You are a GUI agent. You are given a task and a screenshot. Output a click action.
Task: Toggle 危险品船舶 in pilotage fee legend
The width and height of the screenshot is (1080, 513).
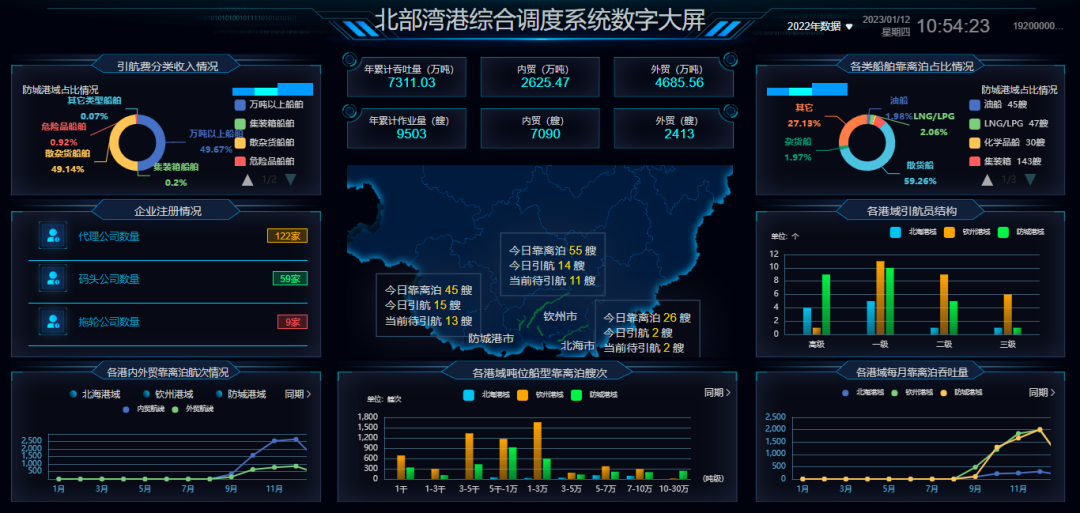(265, 162)
